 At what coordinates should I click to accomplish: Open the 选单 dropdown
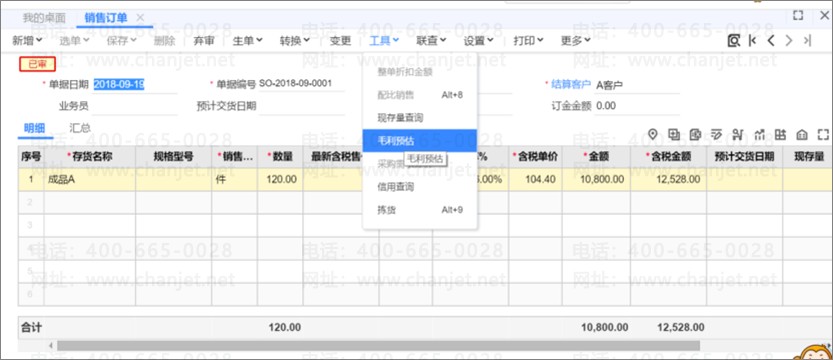pos(74,40)
